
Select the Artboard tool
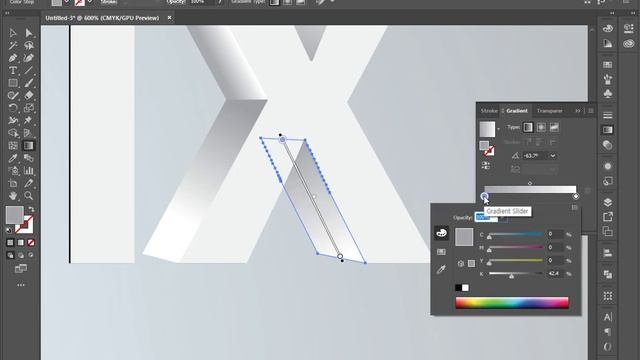click(x=13, y=183)
